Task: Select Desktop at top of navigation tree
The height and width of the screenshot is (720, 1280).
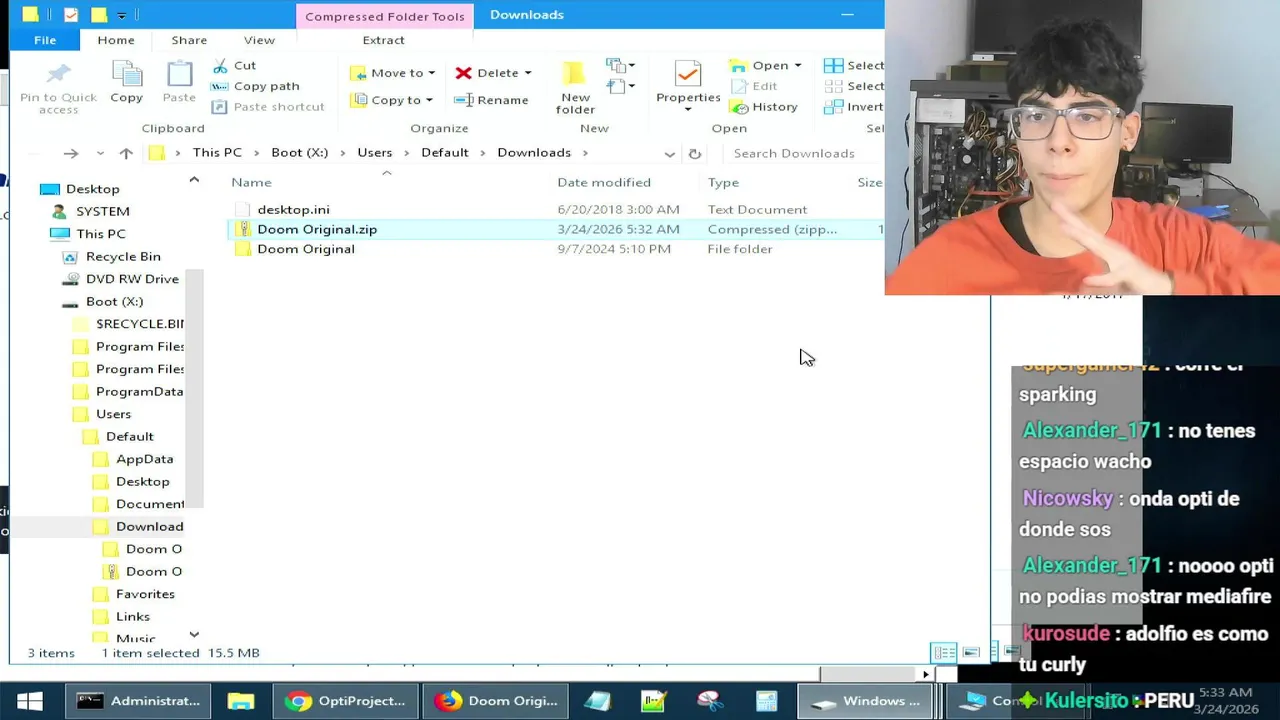Action: pos(92,189)
